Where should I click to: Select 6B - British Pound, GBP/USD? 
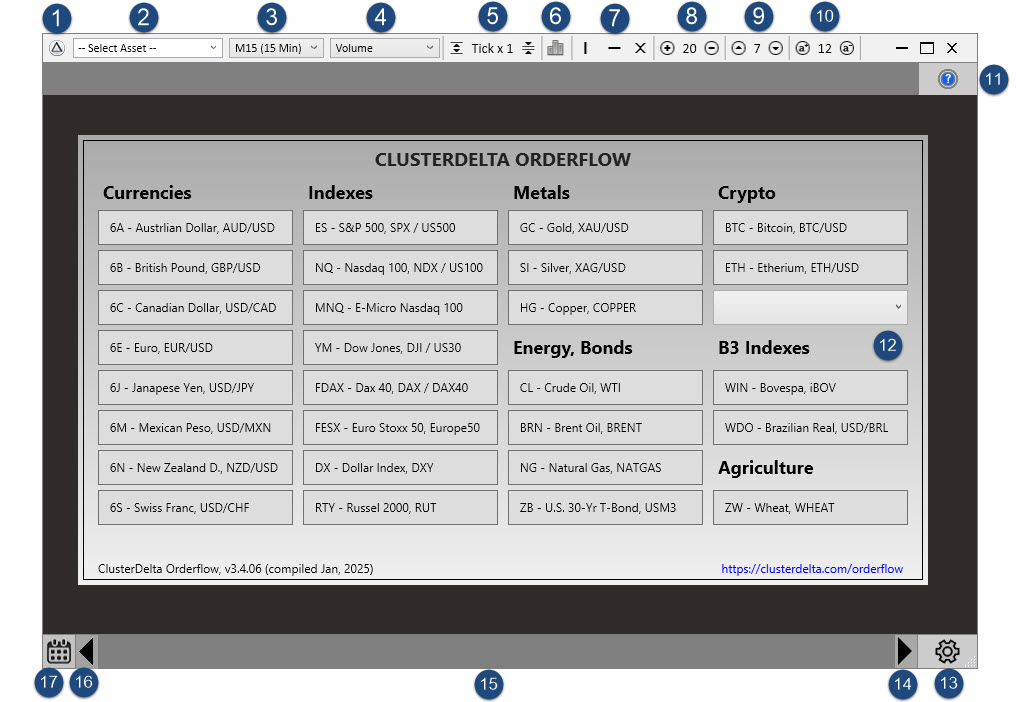tap(195, 267)
